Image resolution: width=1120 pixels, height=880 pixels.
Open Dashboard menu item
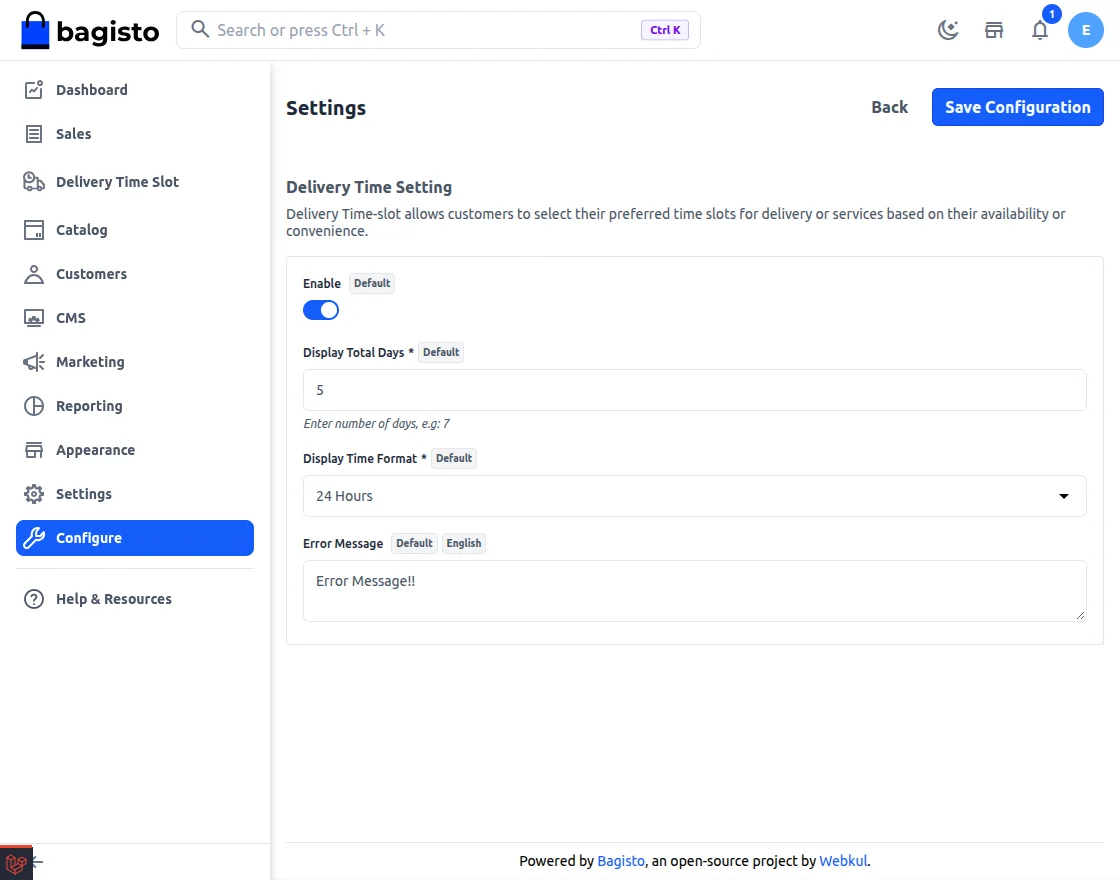[135, 89]
